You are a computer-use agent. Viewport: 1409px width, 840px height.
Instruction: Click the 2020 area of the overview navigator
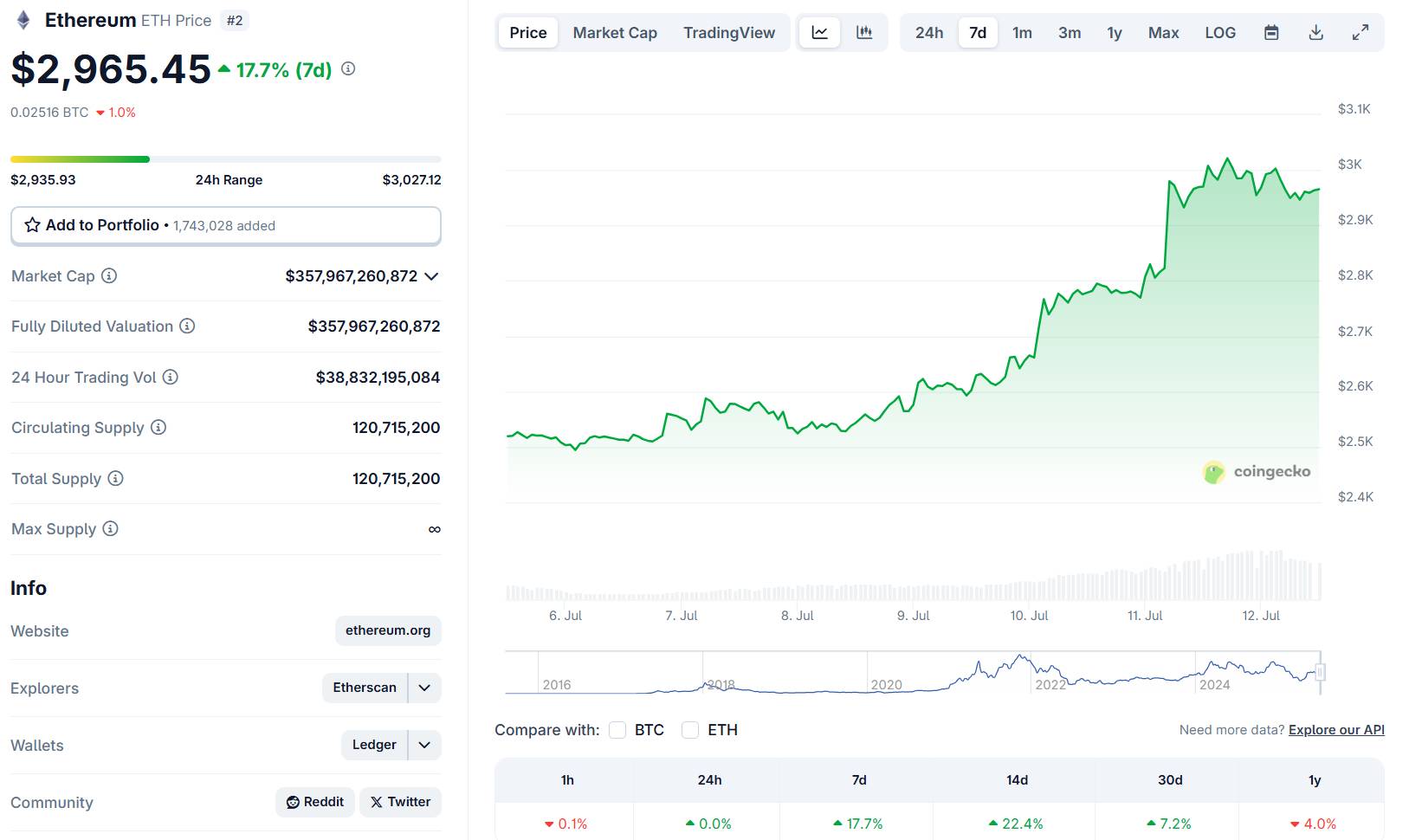(x=887, y=684)
